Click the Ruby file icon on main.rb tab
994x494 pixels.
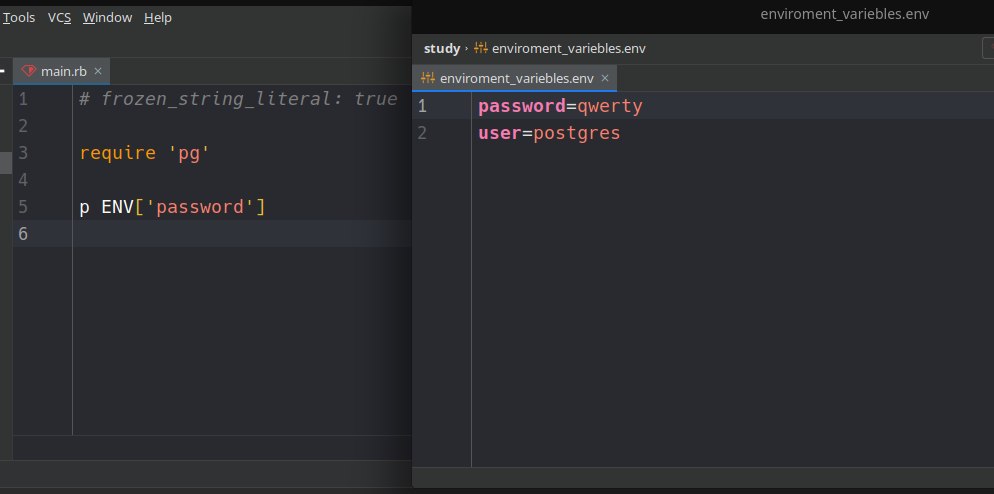coord(29,71)
